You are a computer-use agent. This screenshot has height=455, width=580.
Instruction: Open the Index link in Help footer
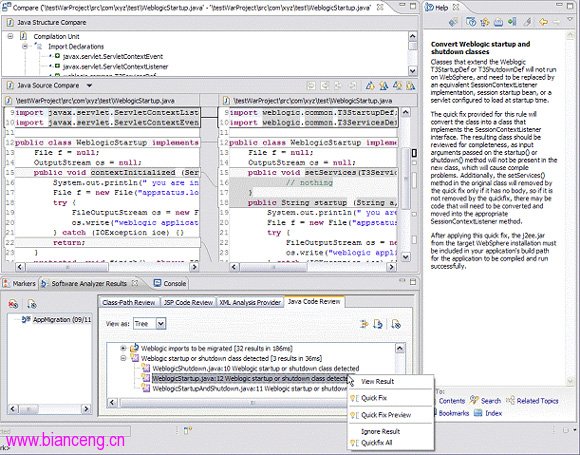[493, 413]
